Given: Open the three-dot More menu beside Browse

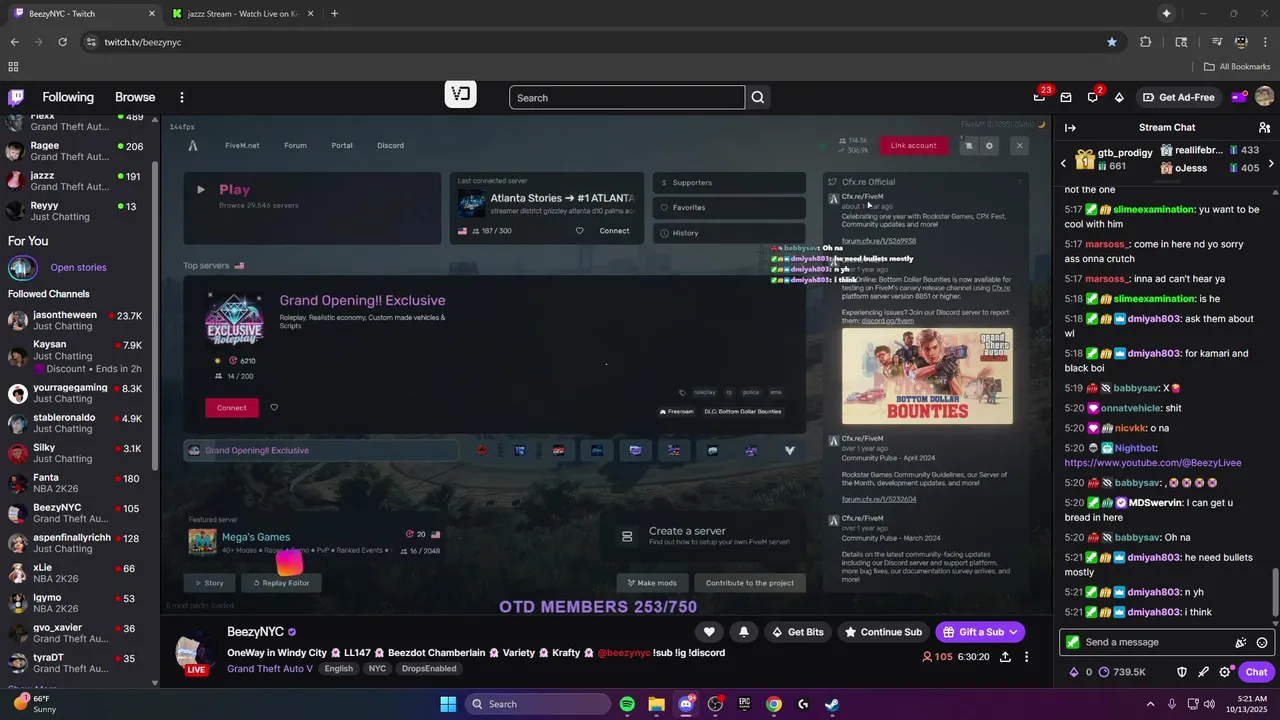Looking at the screenshot, I should pos(182,97).
